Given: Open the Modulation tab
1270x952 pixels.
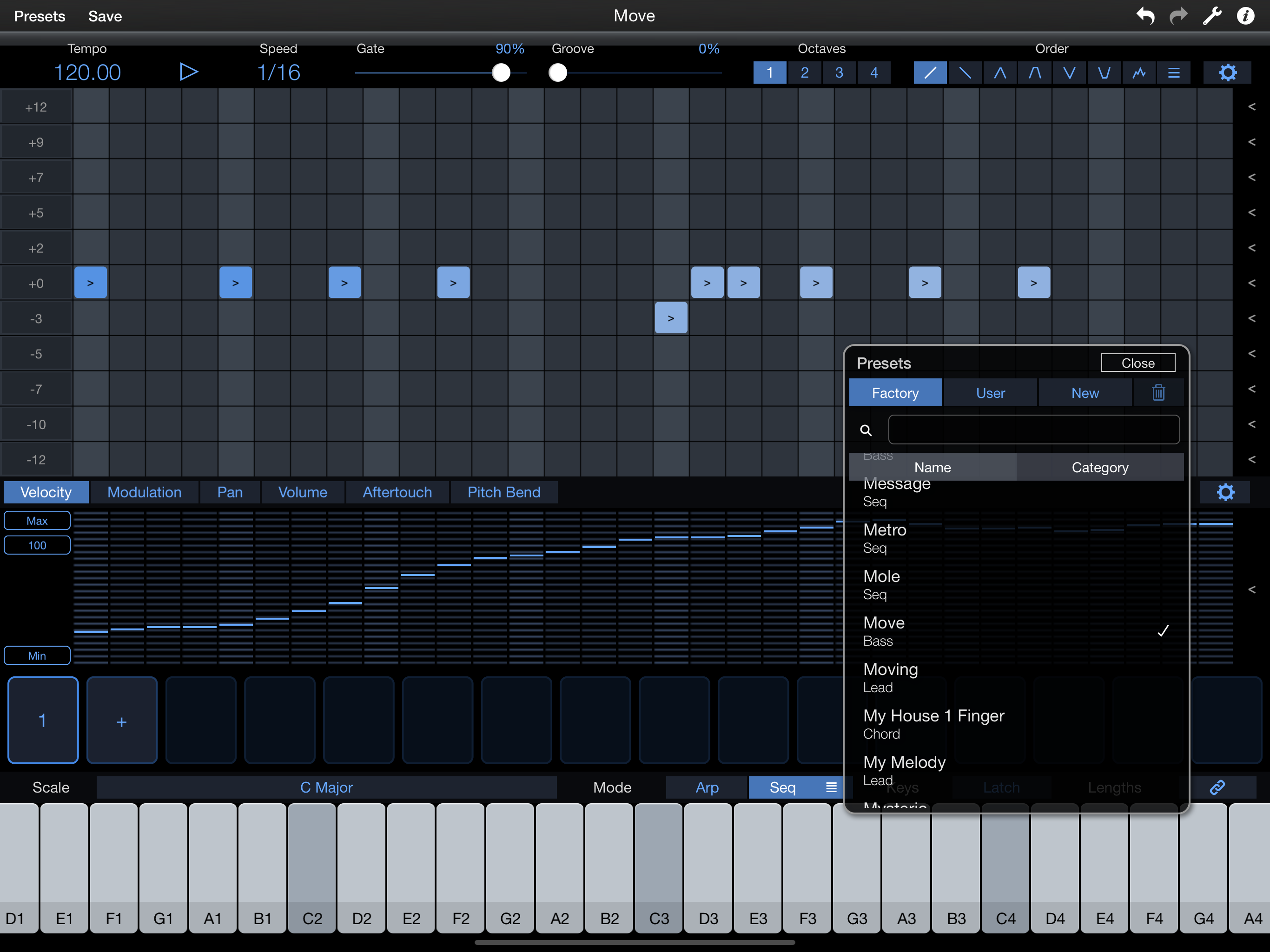Looking at the screenshot, I should pos(144,492).
